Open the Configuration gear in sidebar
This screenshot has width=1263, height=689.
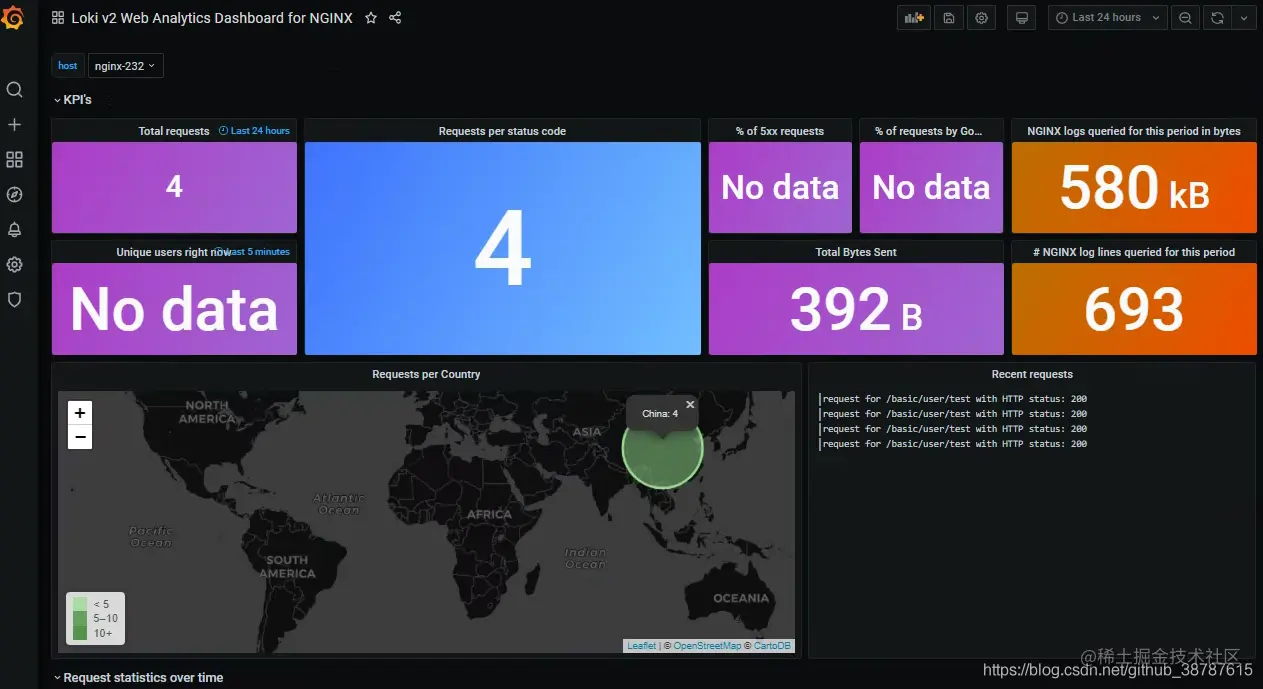click(14, 265)
